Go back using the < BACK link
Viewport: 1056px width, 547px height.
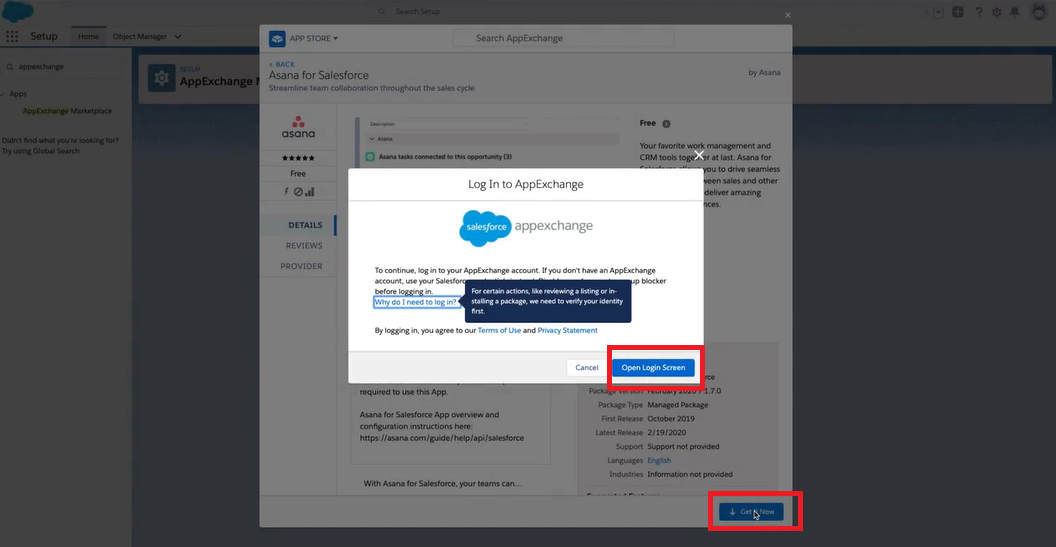click(x=282, y=64)
